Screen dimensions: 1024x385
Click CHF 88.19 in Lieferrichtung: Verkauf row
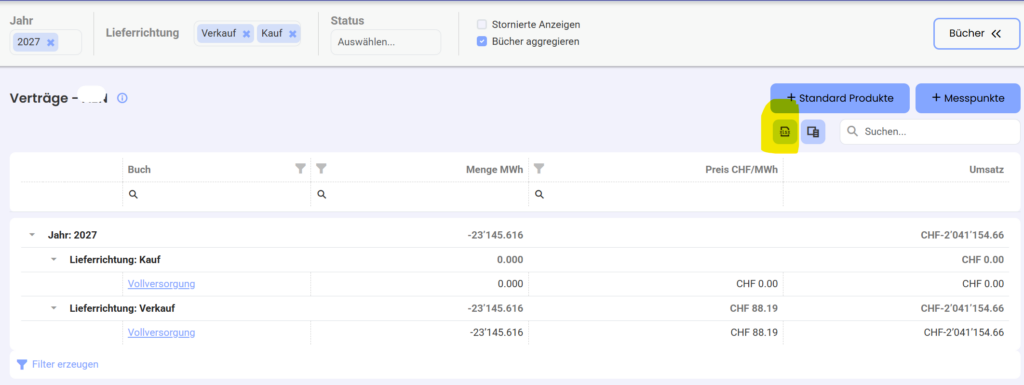(754, 308)
